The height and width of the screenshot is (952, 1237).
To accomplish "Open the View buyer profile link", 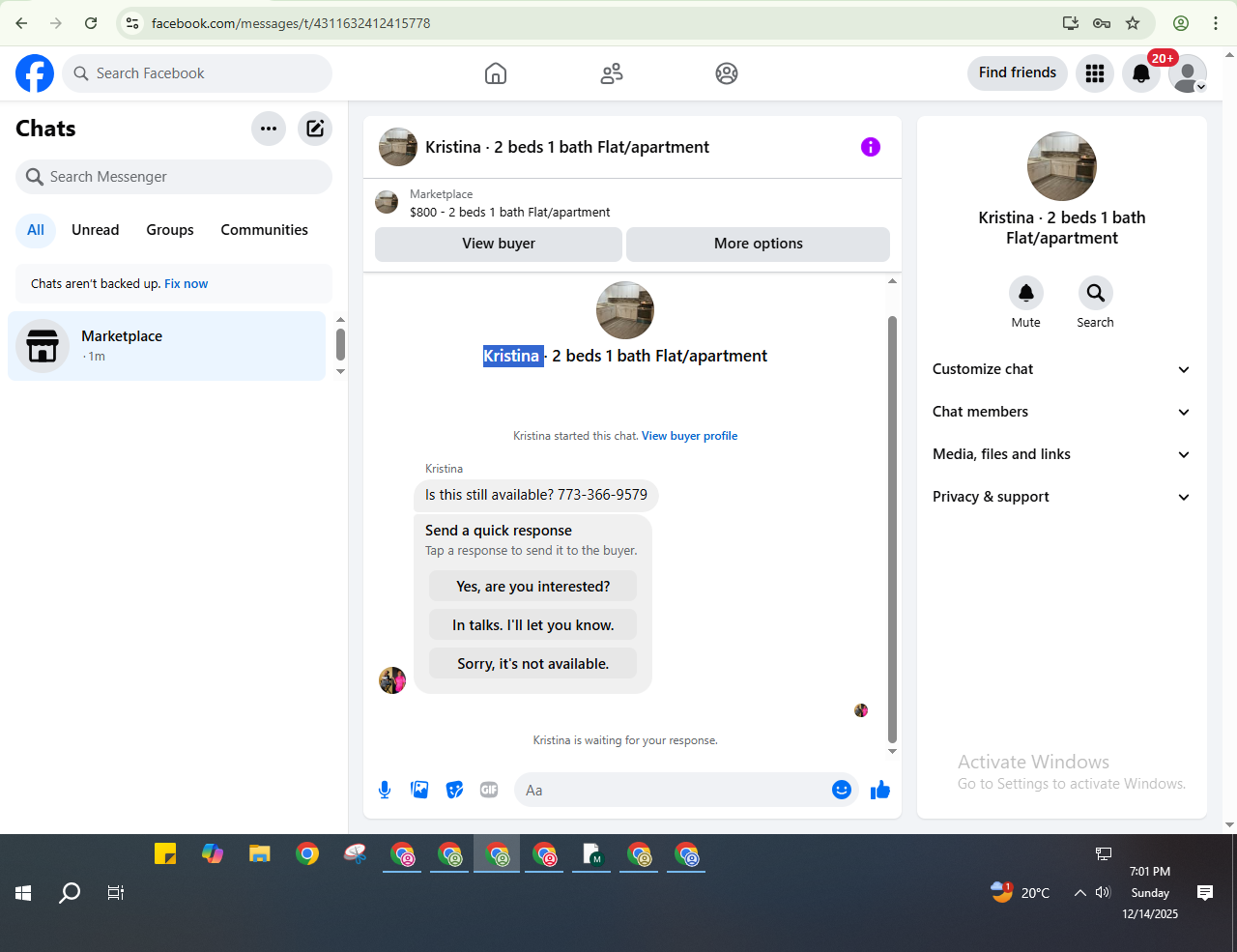I will pos(690,436).
